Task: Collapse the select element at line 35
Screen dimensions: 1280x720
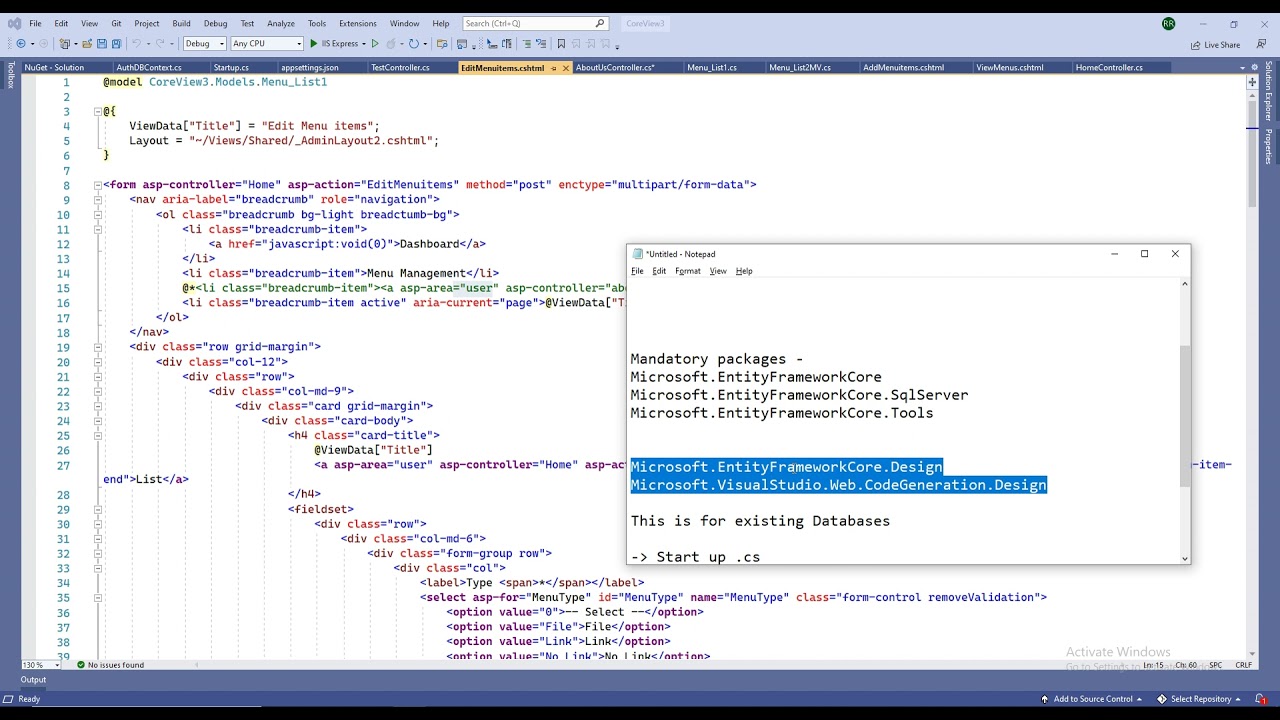Action: [98, 597]
